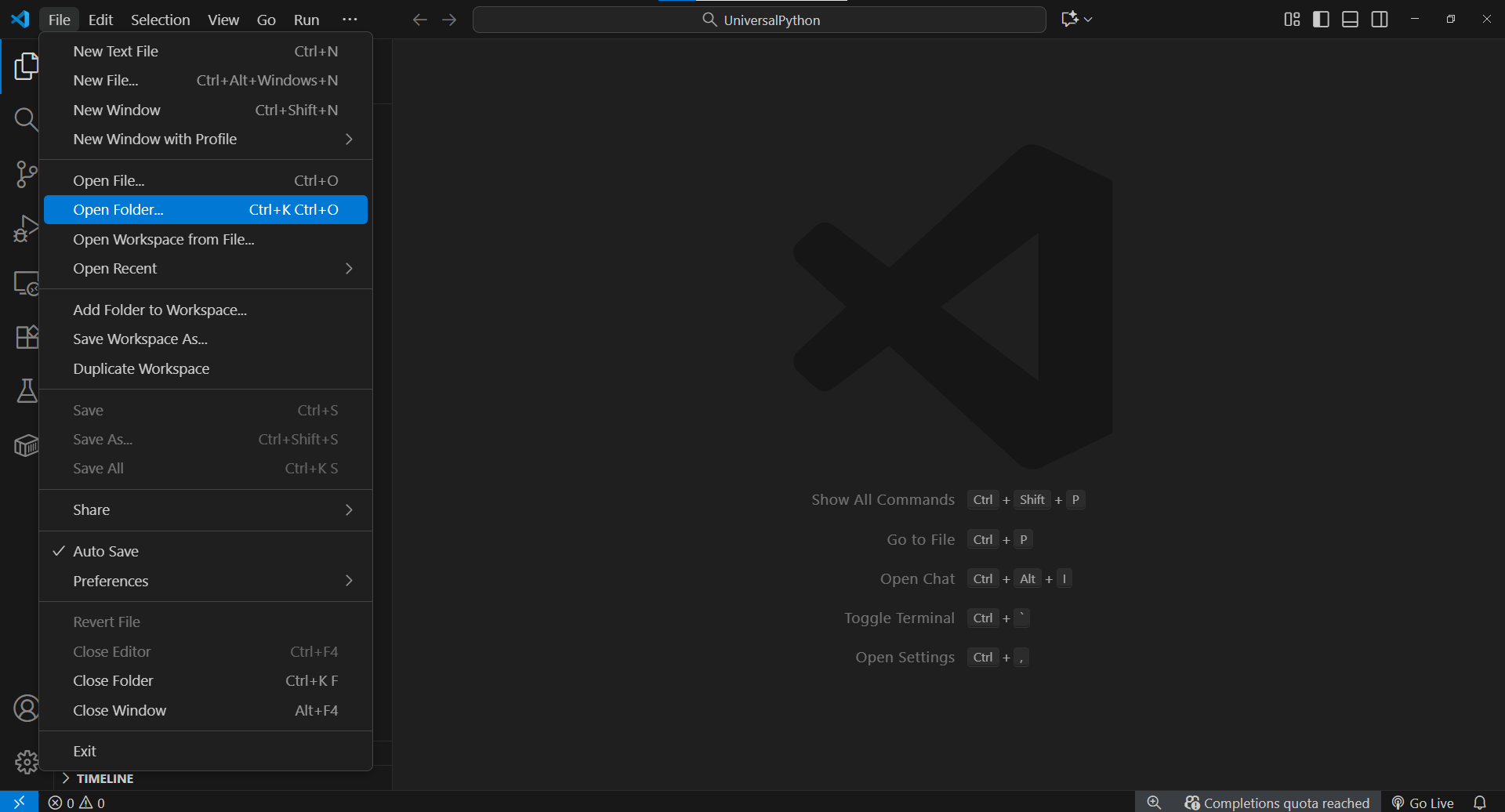The height and width of the screenshot is (812, 1505).
Task: Expand the Open Recent submenu
Action: point(115,268)
